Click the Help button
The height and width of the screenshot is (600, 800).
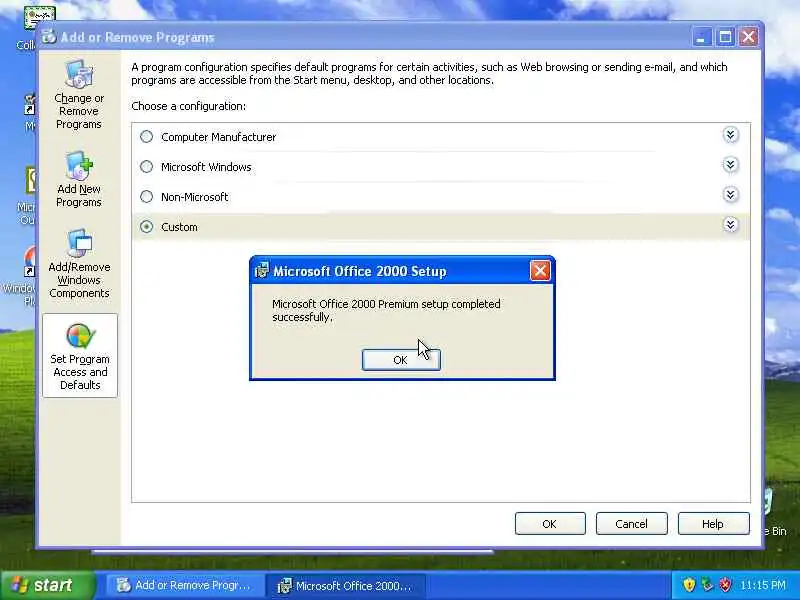pyautogui.click(x=713, y=523)
